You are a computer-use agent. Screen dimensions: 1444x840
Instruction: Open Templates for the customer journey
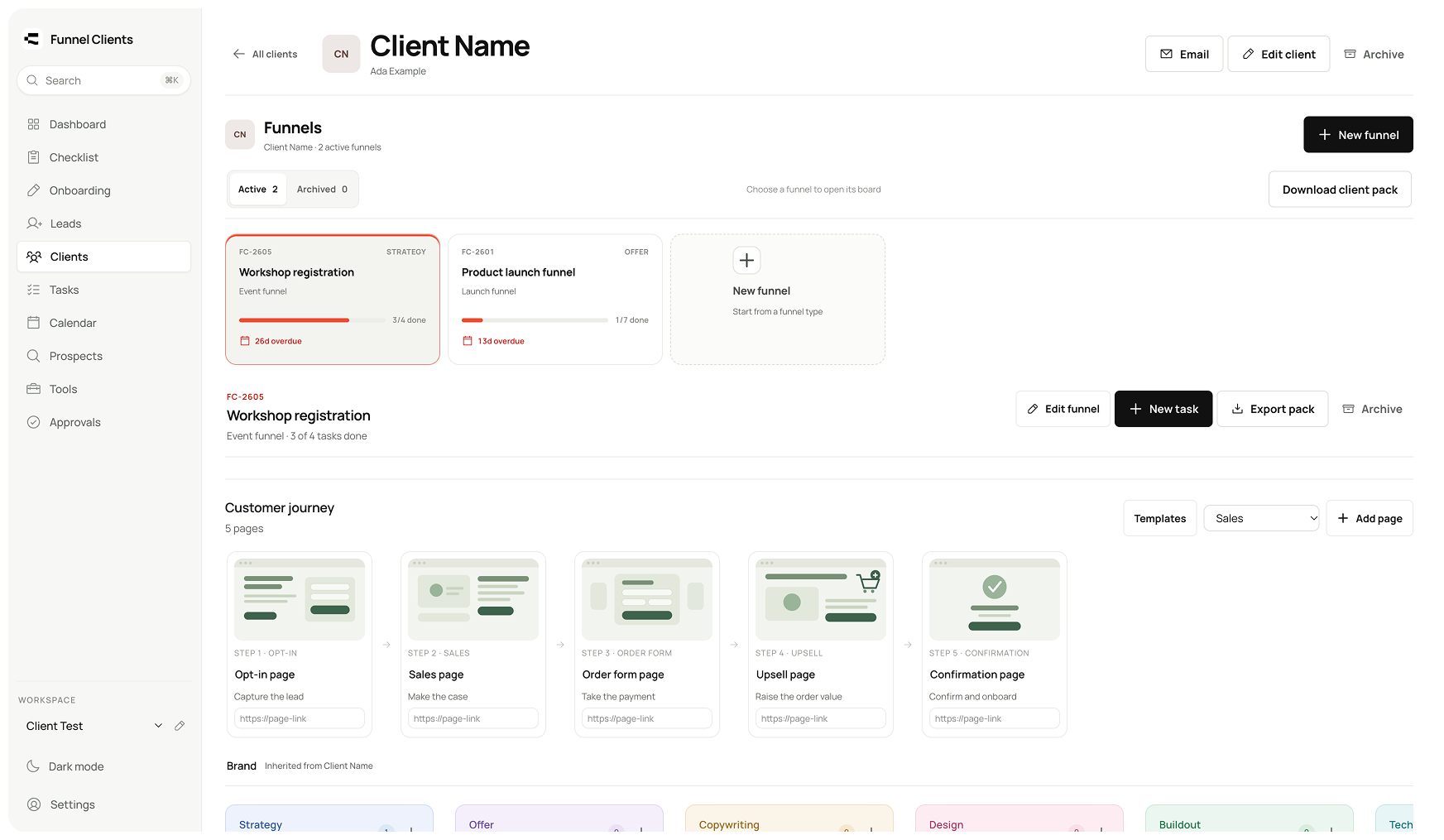(x=1160, y=518)
